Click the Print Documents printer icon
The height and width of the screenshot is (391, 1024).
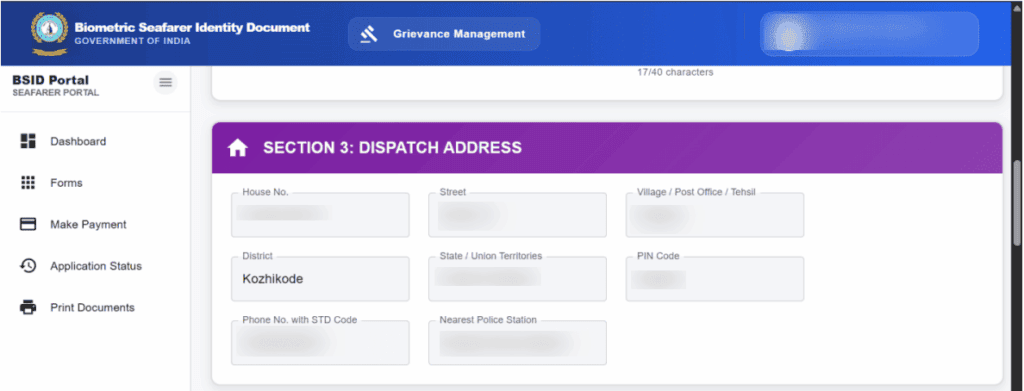(x=28, y=307)
